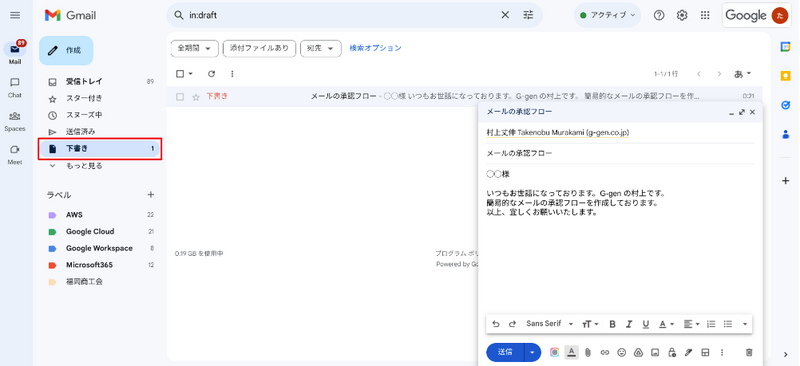Click the 送信 send button
Viewport: 800px width, 366px height.
tap(505, 352)
